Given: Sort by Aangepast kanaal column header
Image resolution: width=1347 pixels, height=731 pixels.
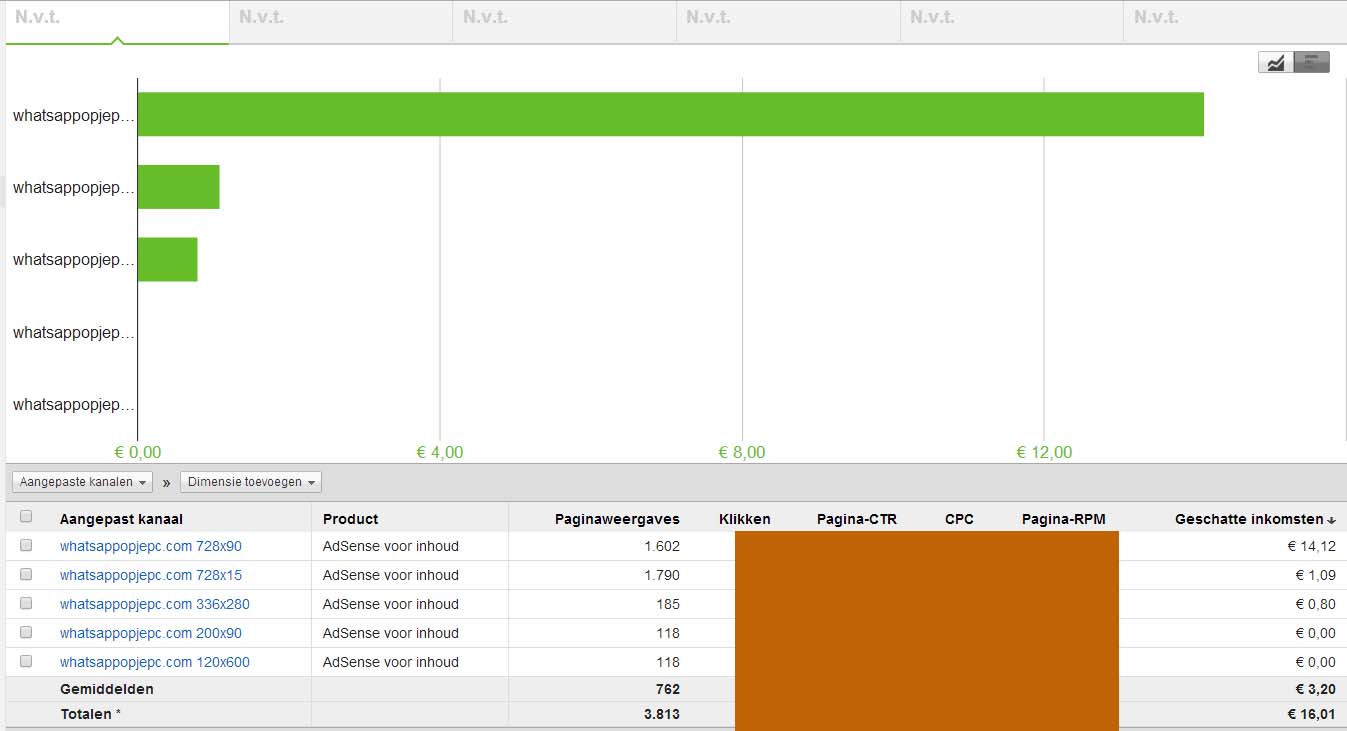Looking at the screenshot, I should click(x=121, y=519).
